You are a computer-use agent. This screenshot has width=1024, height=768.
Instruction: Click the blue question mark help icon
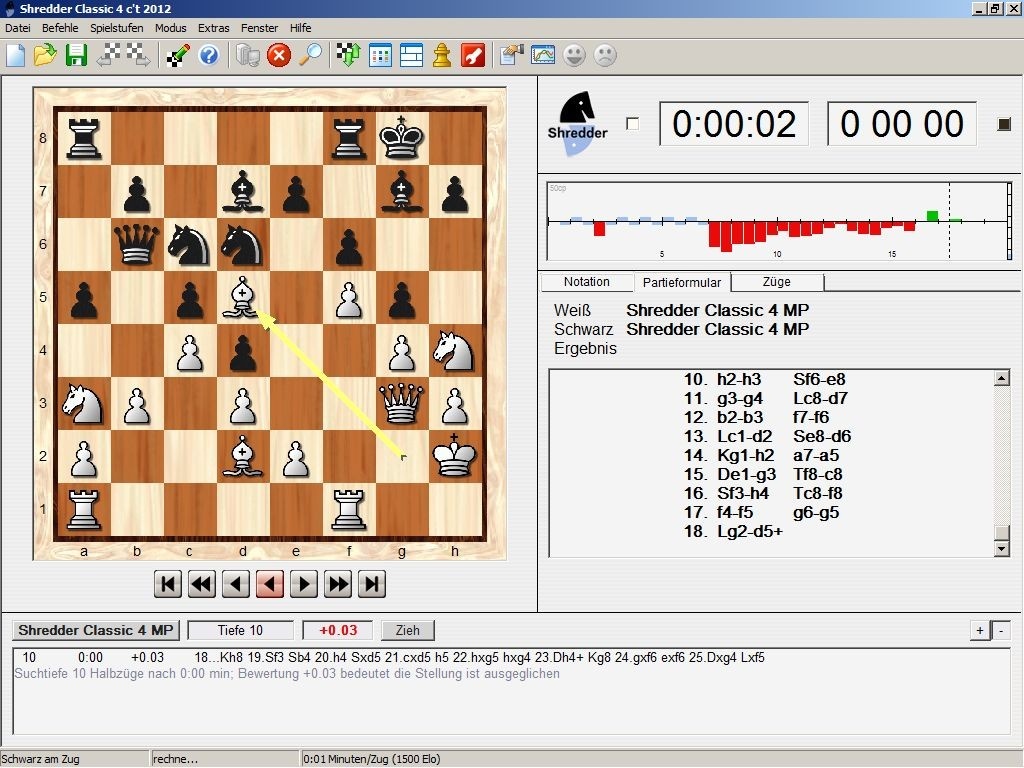209,56
